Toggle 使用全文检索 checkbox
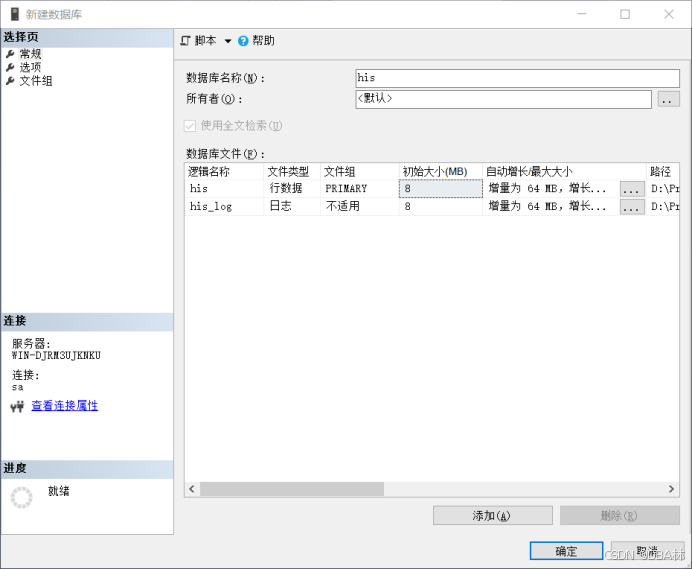Image resolution: width=693 pixels, height=569 pixels. (x=190, y=126)
